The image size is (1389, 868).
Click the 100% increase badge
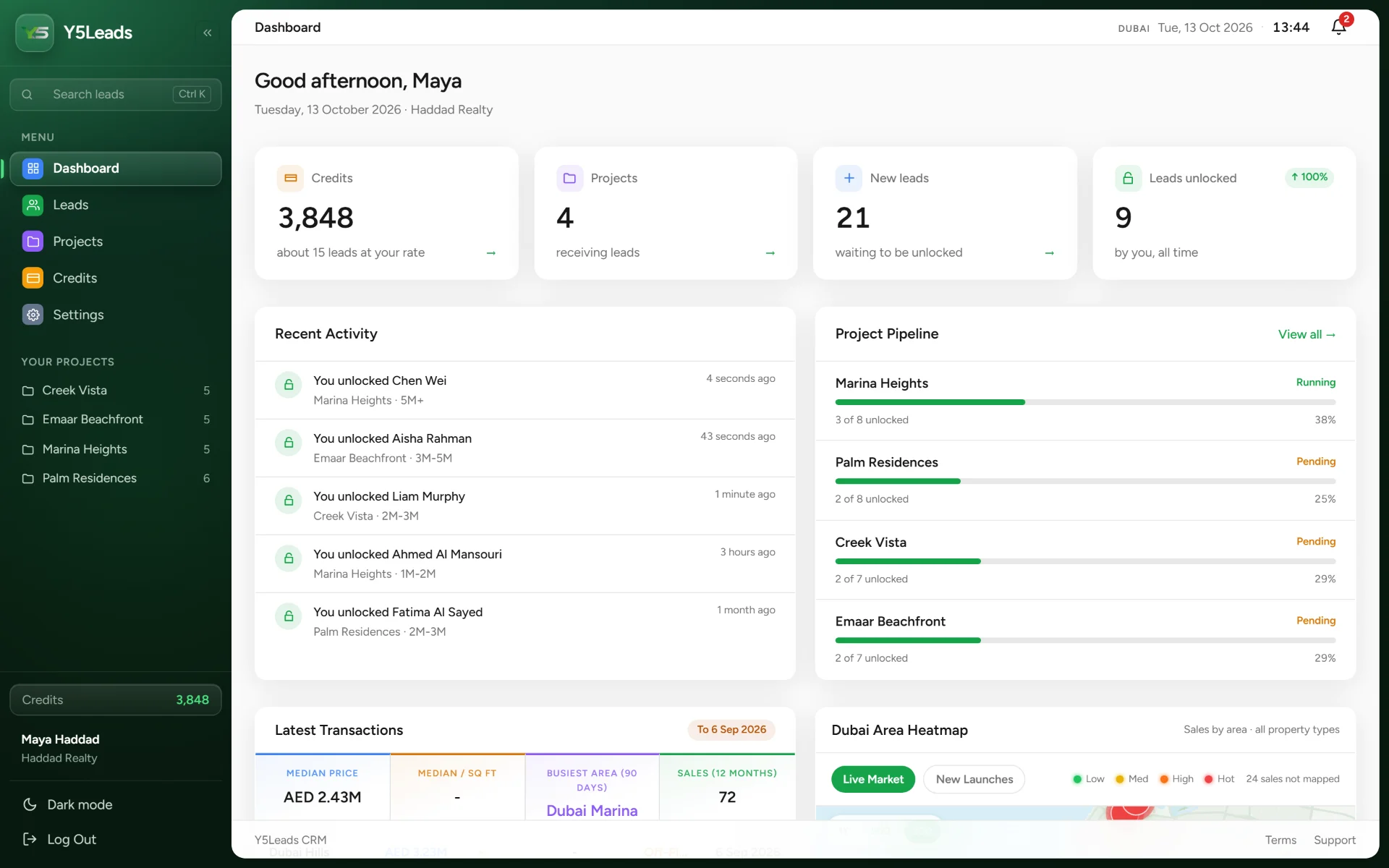(1309, 177)
